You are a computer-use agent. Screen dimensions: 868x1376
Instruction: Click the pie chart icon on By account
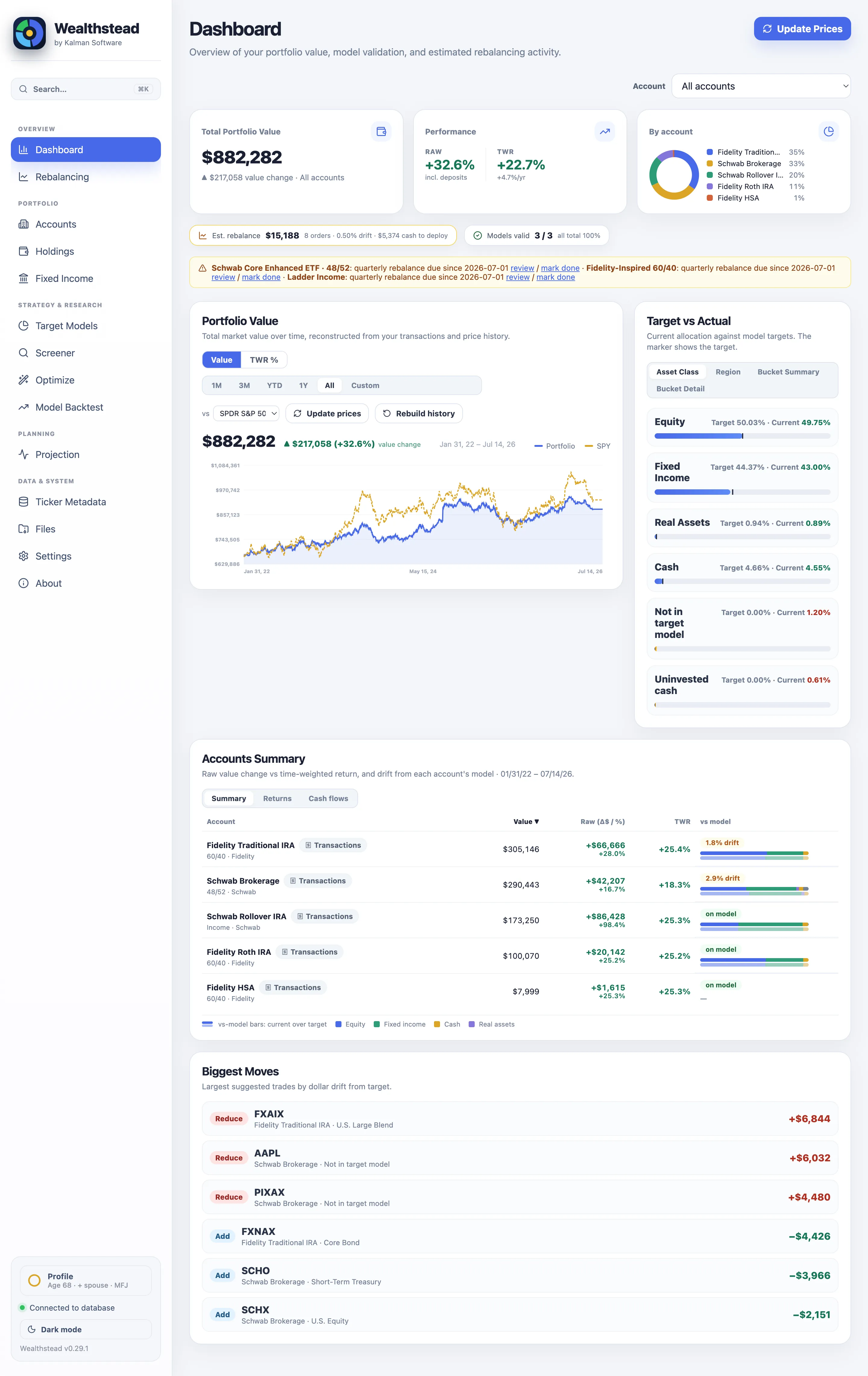point(829,131)
